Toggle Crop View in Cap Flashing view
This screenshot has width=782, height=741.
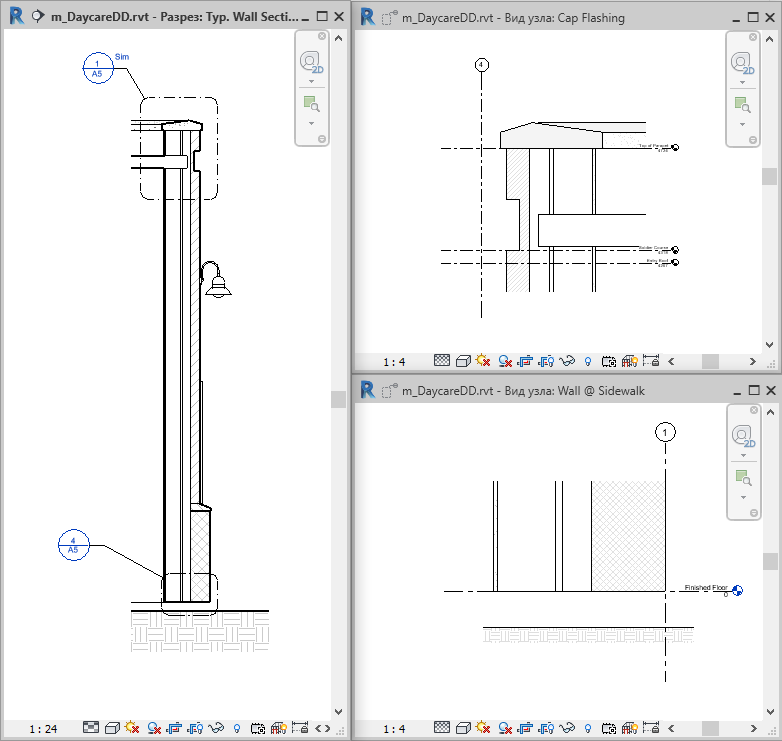point(525,361)
